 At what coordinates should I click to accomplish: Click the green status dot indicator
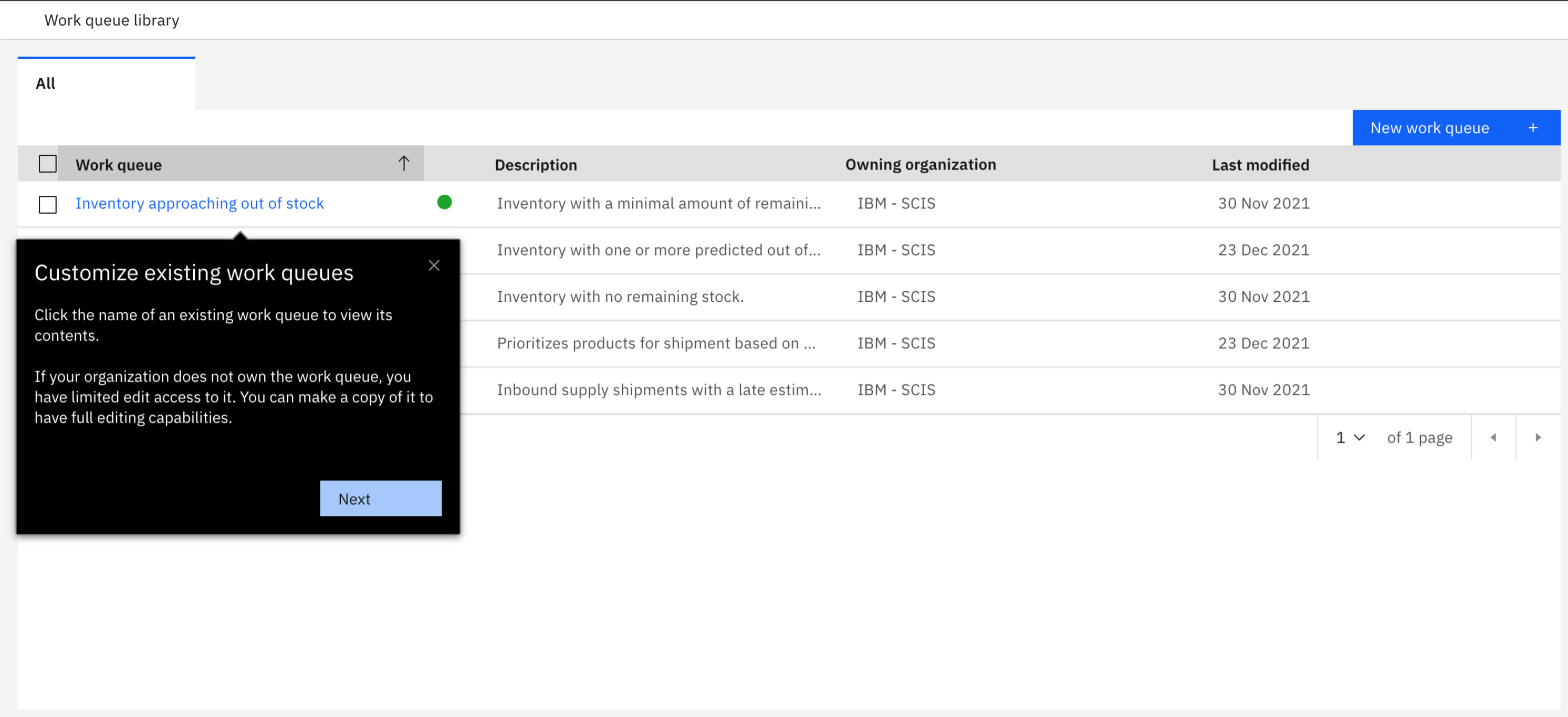pyautogui.click(x=444, y=202)
